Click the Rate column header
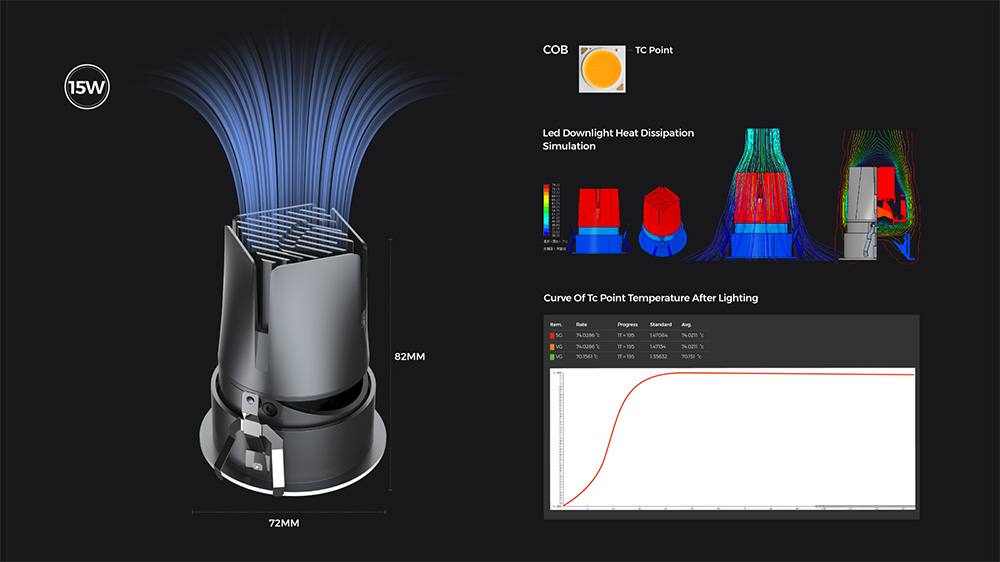1000x562 pixels. click(582, 325)
